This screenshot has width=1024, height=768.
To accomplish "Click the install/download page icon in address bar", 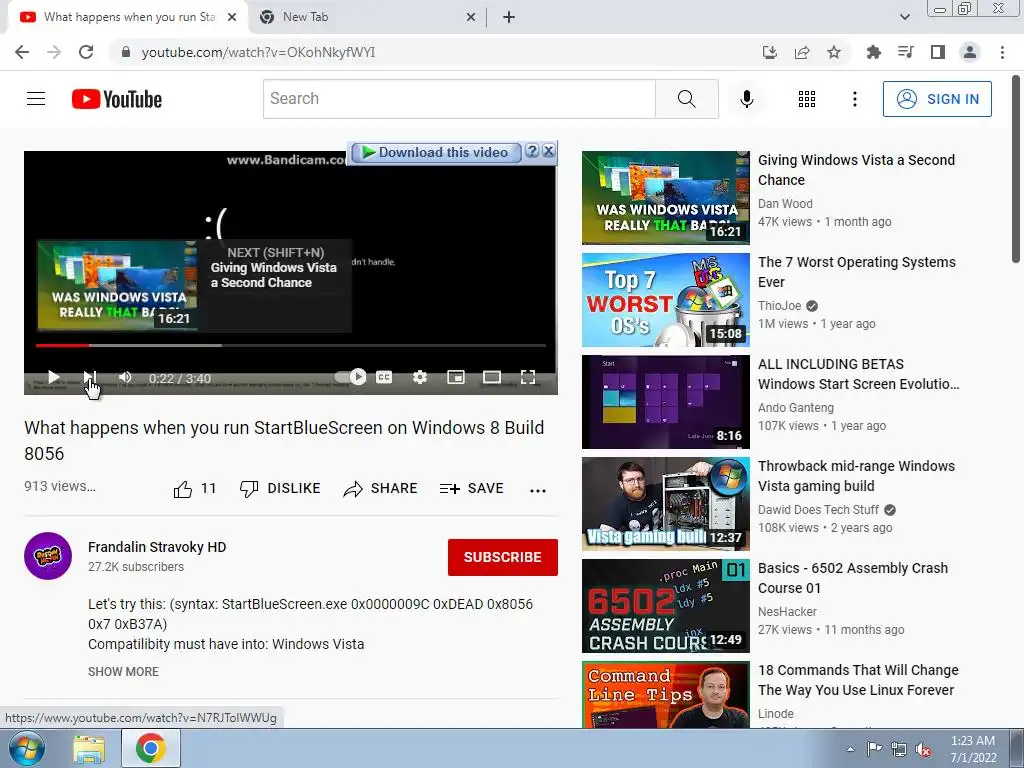I will tap(769, 52).
